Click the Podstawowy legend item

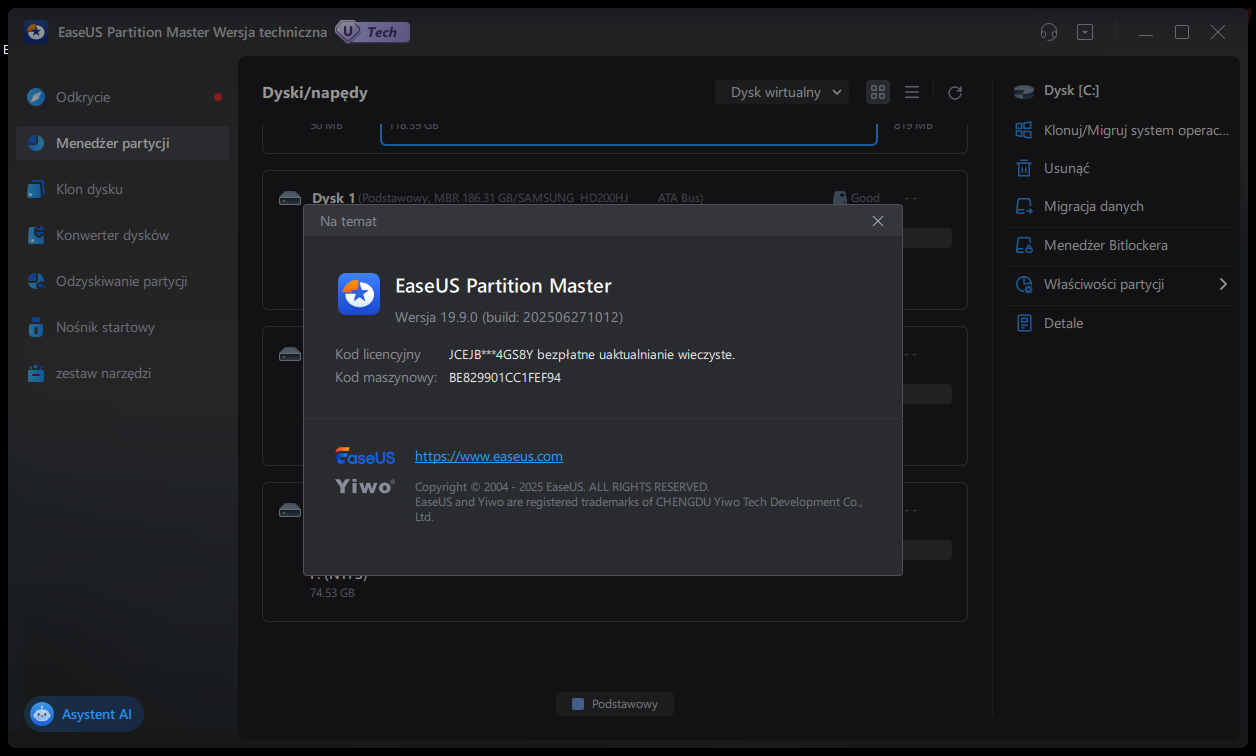[x=615, y=704]
